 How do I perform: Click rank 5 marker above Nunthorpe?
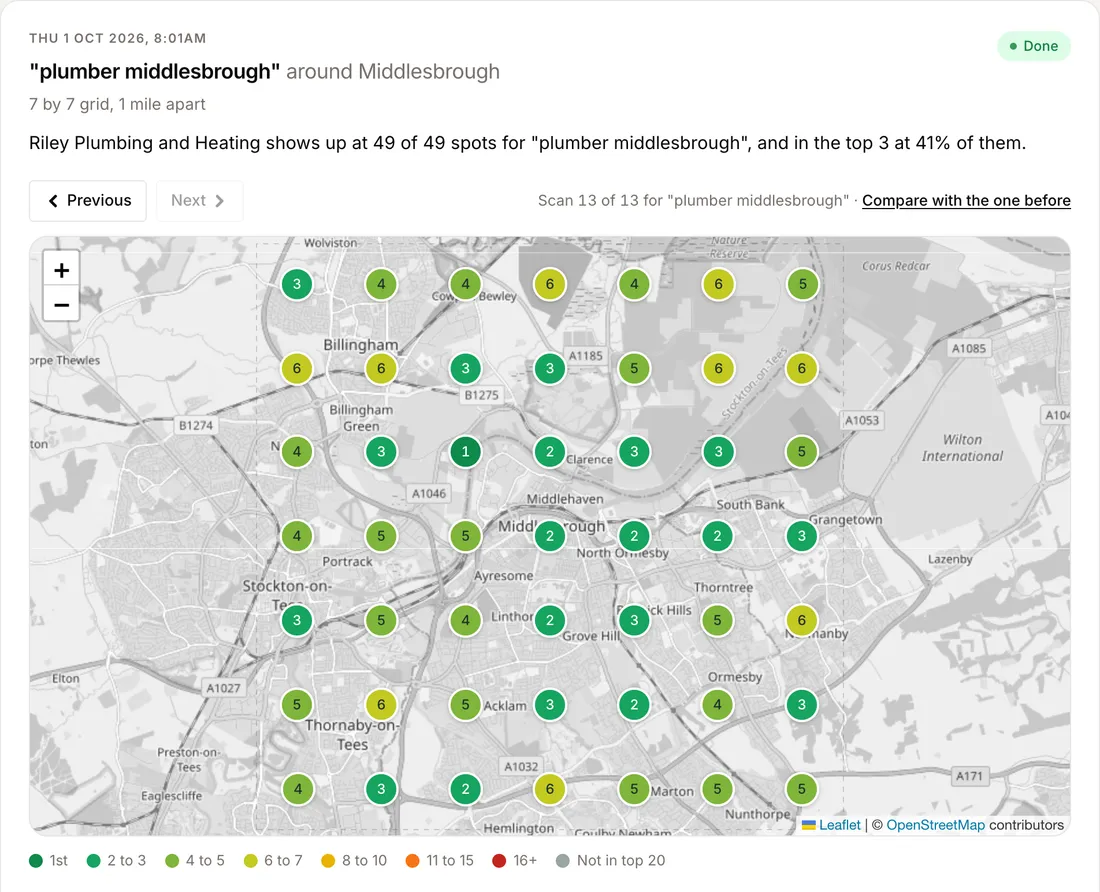coord(717,789)
